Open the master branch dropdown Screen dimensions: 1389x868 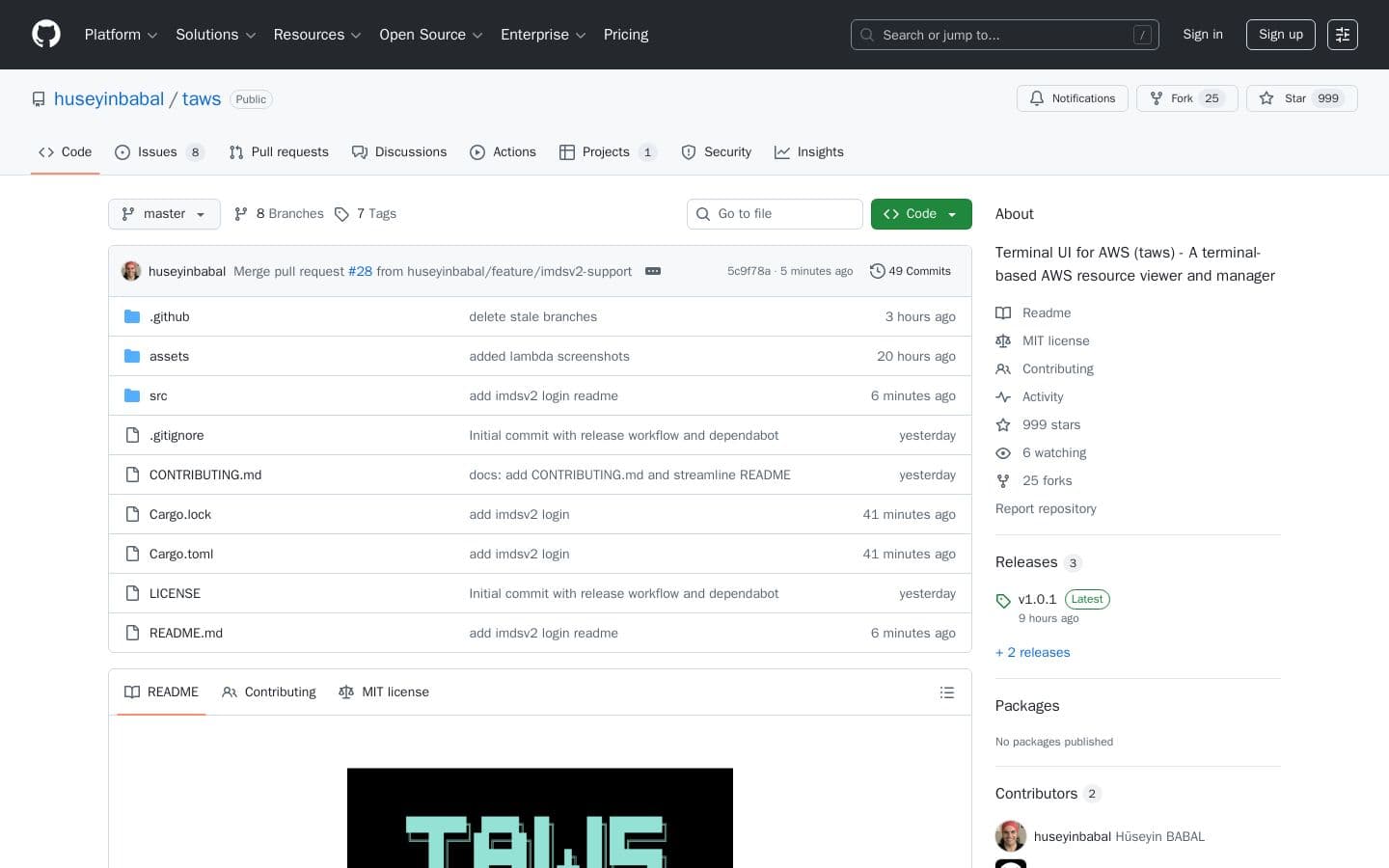(164, 214)
